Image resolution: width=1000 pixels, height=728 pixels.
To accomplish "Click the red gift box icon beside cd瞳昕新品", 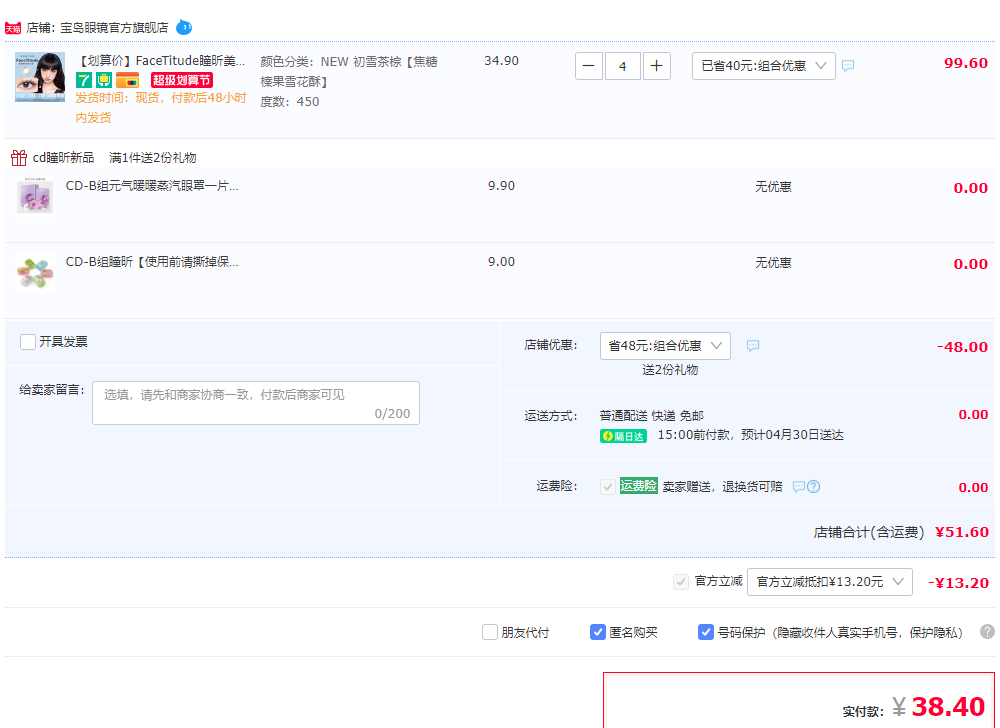I will pos(19,157).
